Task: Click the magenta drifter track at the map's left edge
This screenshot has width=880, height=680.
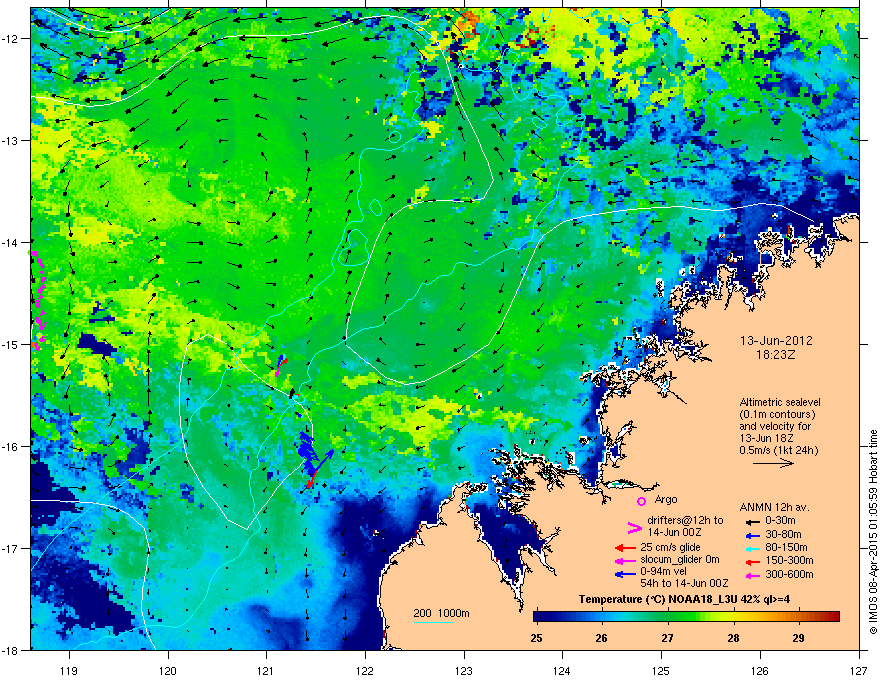Action: pos(38,301)
